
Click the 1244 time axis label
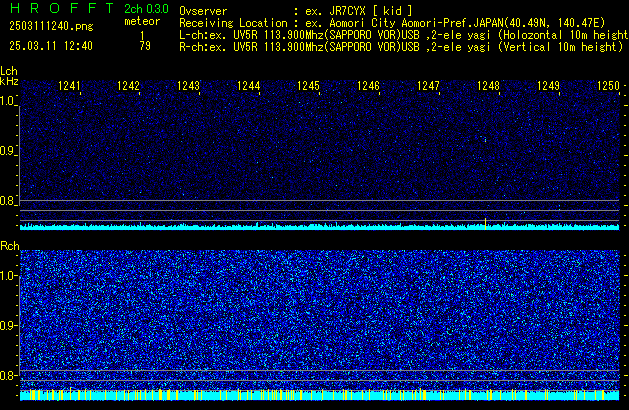[248, 86]
